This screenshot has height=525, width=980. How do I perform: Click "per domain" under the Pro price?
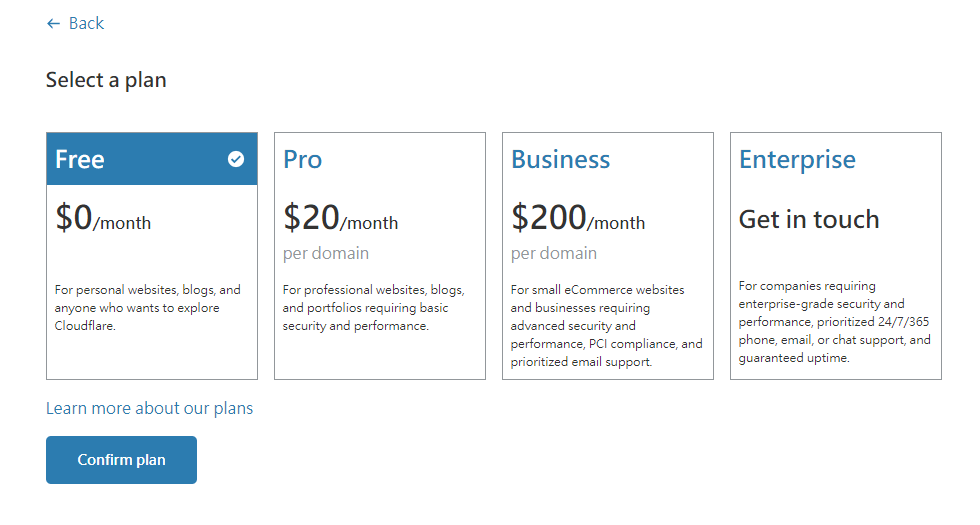pyautogui.click(x=326, y=253)
